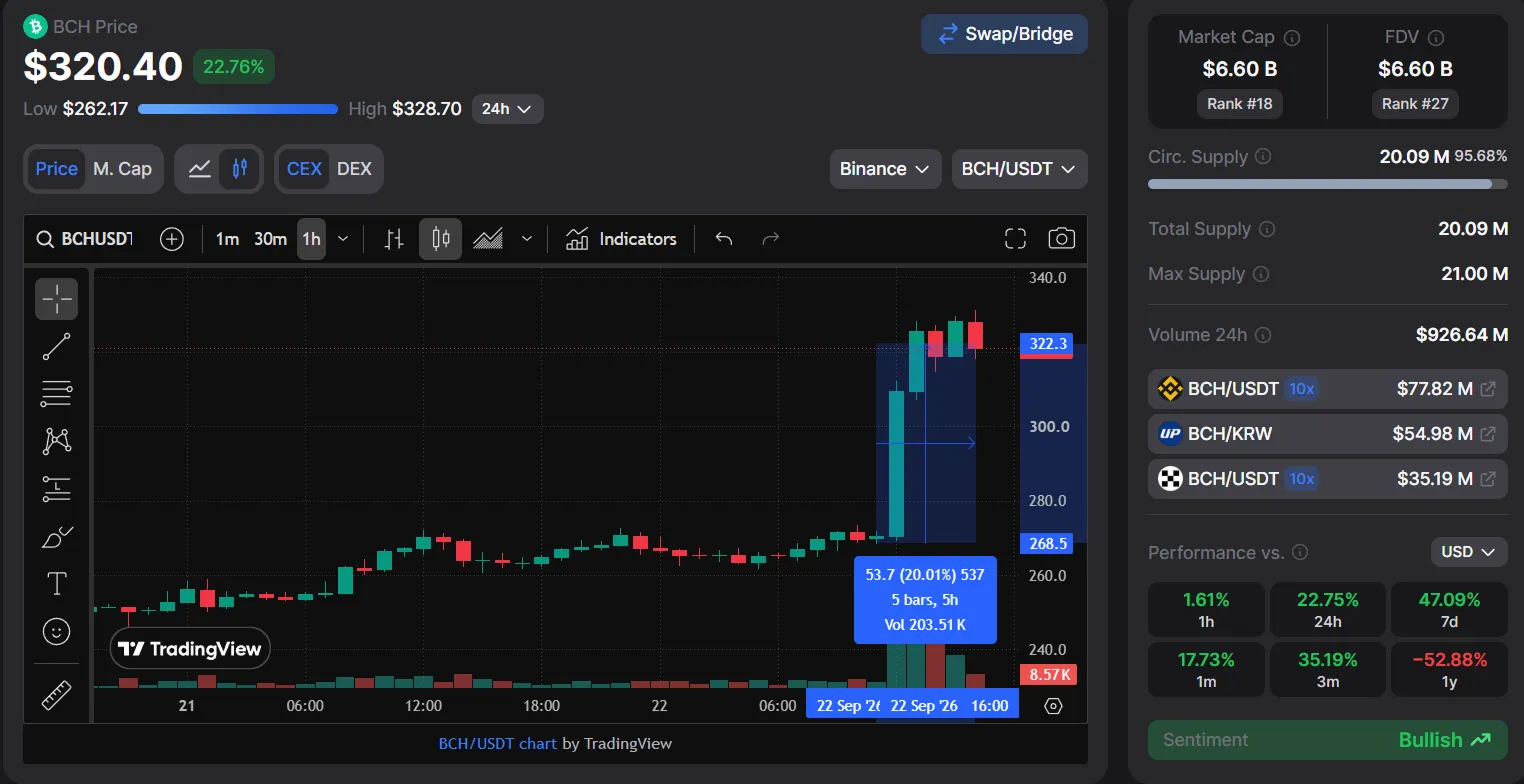
Task: Click the circulating supply progress bar
Action: click(1327, 184)
